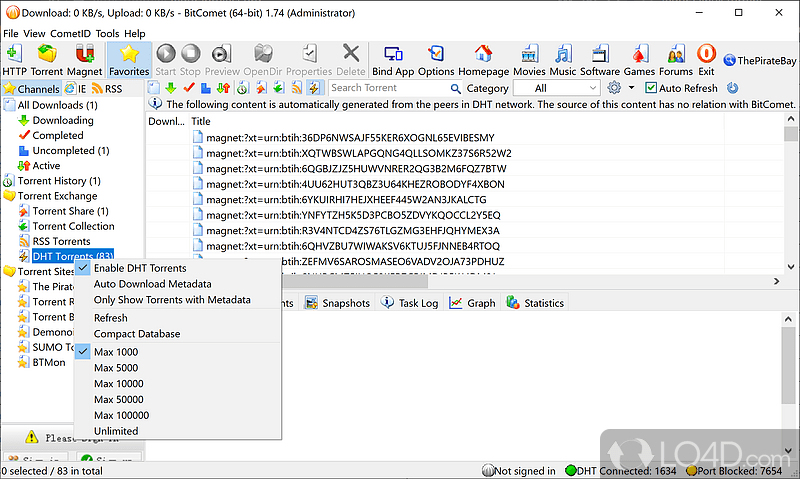Open the CometID menu
800x479 pixels.
click(x=70, y=34)
